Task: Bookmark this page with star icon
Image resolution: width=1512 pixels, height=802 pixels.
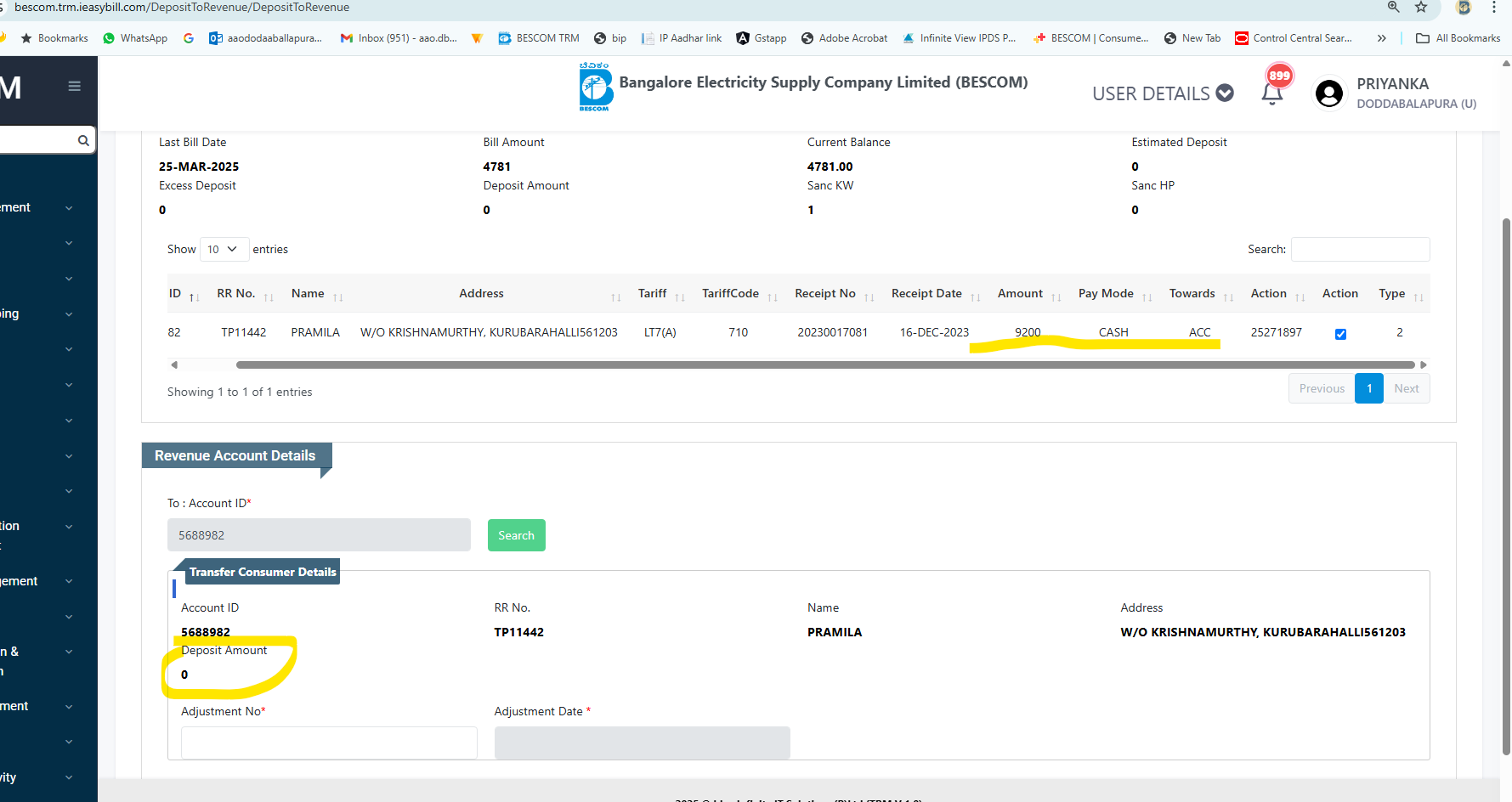Action: [1421, 8]
